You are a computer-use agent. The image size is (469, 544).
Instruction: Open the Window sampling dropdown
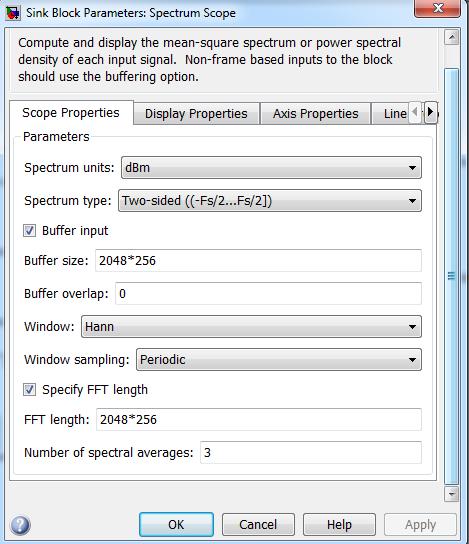(279, 359)
